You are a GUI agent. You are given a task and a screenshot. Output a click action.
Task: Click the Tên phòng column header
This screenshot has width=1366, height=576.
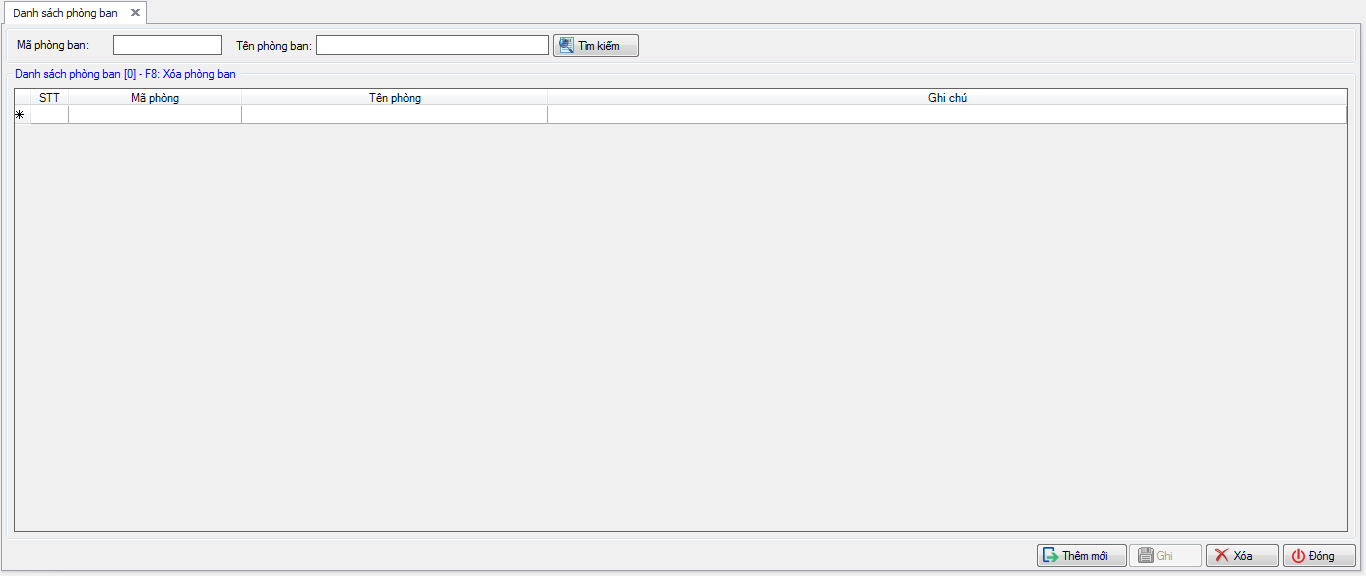tap(394, 97)
